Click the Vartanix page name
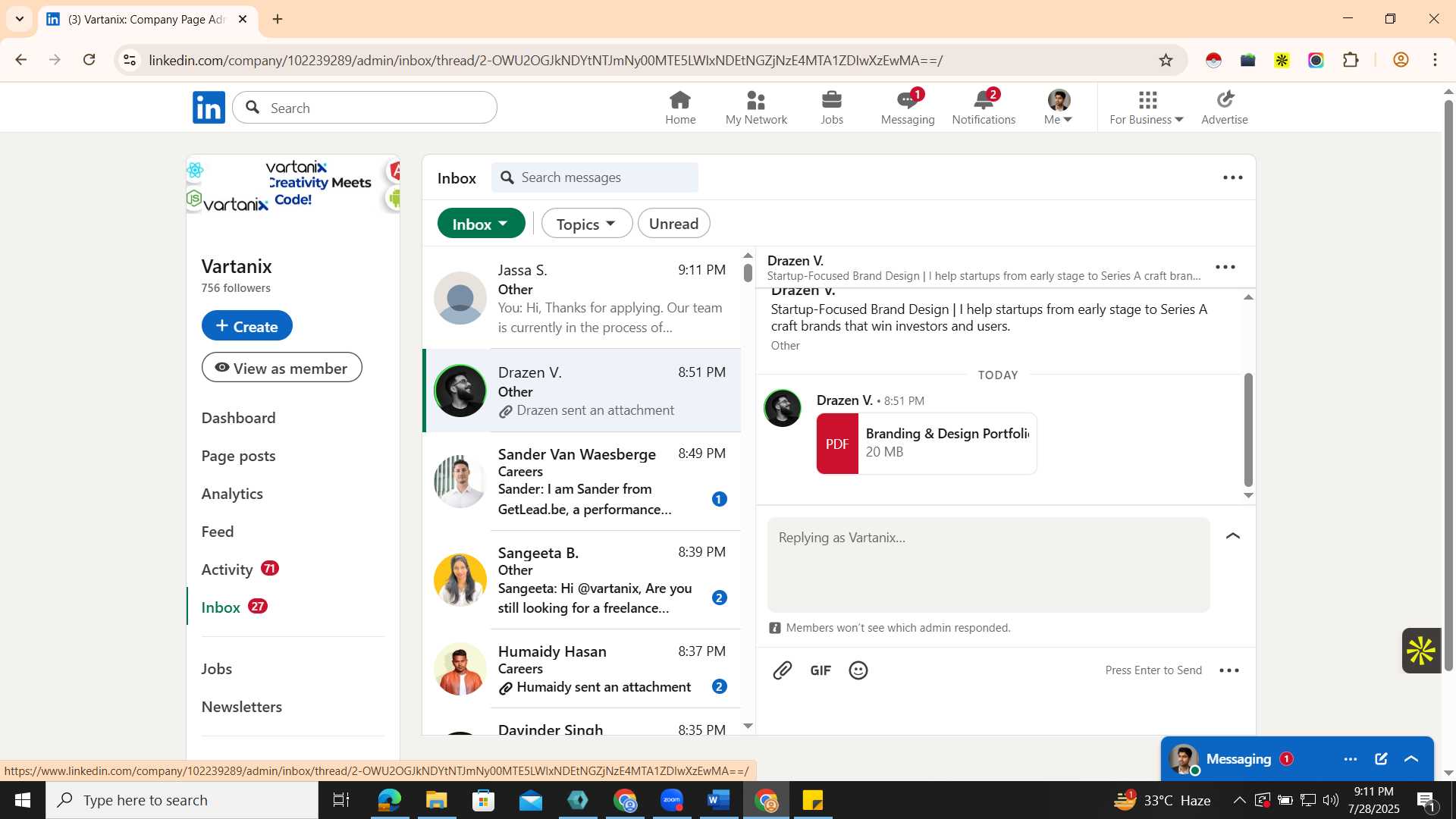1456x819 pixels. tap(237, 266)
